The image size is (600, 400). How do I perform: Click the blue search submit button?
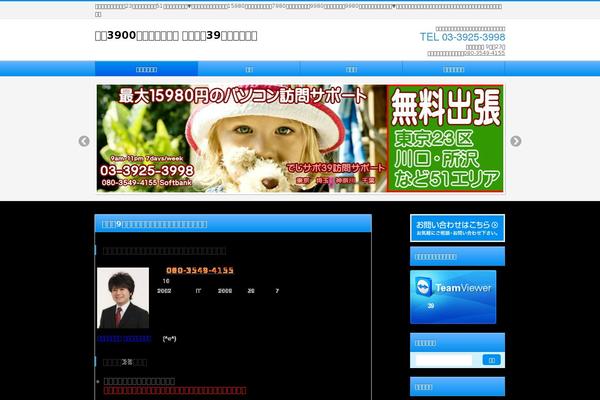491,360
